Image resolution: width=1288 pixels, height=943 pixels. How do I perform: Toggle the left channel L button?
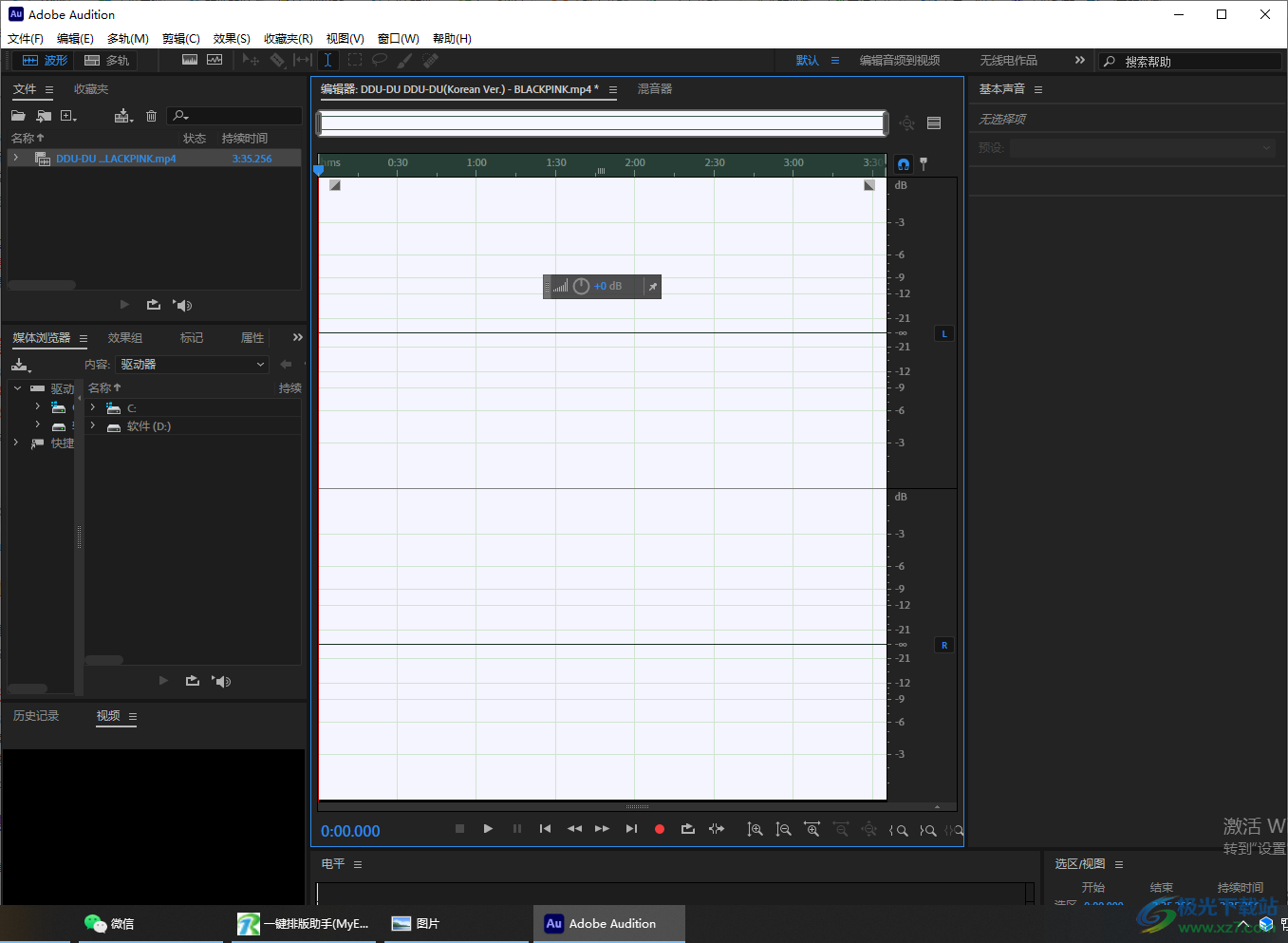tap(944, 333)
